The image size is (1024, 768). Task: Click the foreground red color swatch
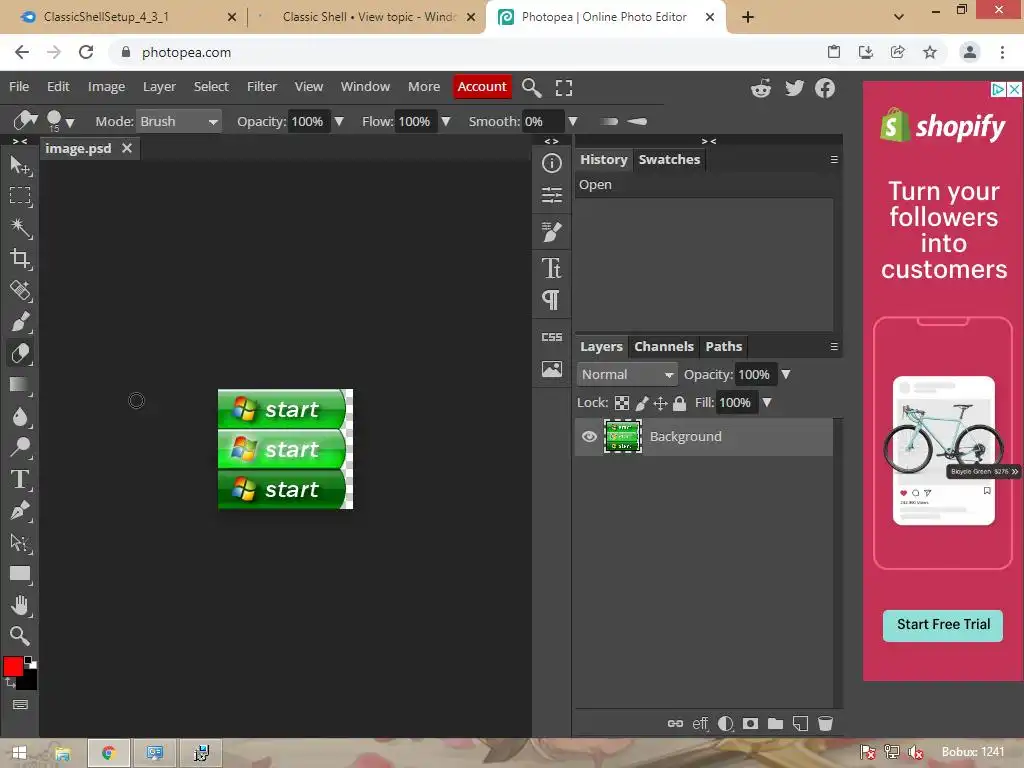coord(12,667)
